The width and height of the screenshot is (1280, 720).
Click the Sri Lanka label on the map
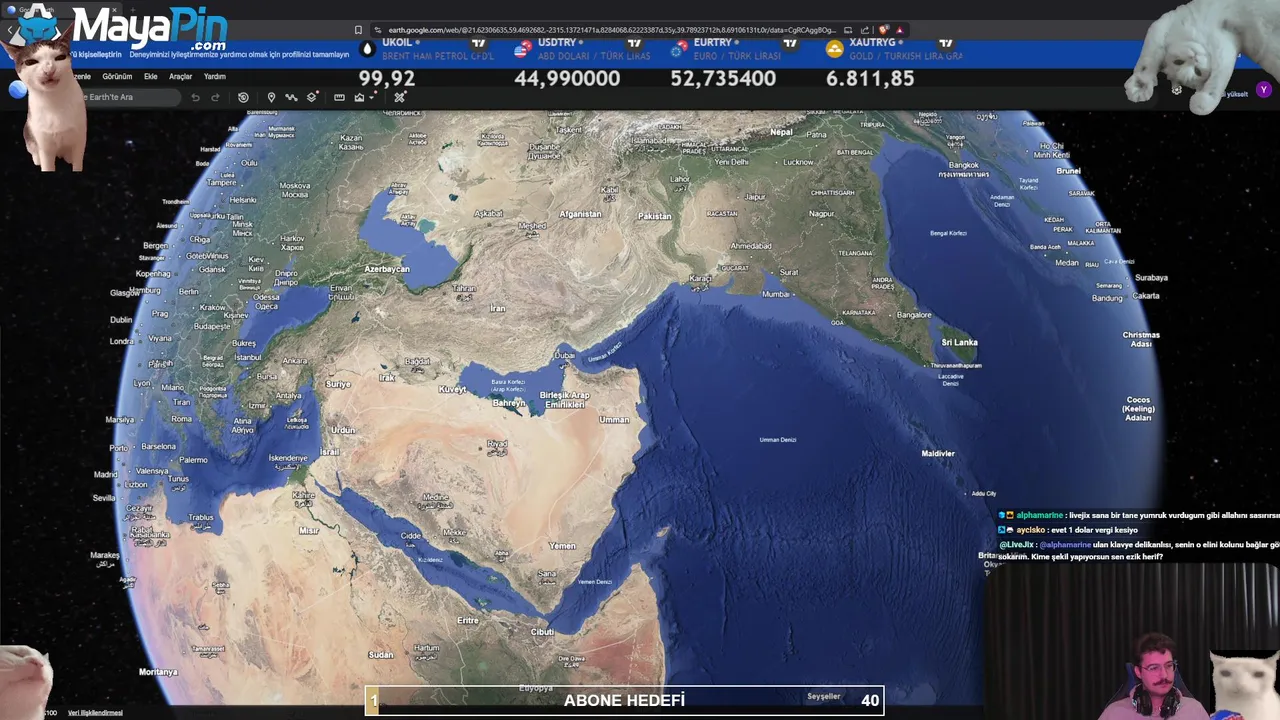(x=959, y=342)
